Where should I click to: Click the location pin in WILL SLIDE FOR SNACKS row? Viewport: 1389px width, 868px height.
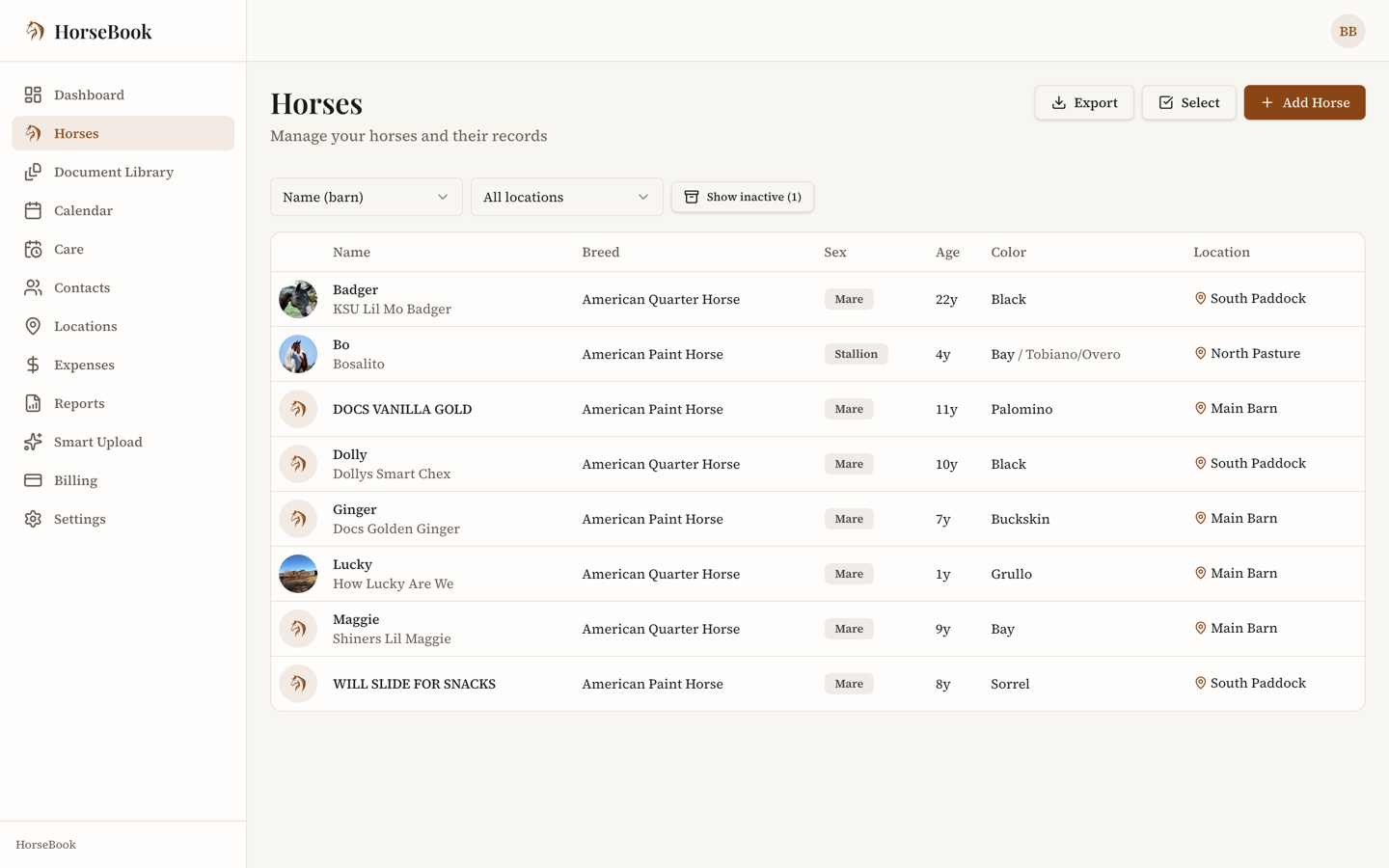point(1200,683)
